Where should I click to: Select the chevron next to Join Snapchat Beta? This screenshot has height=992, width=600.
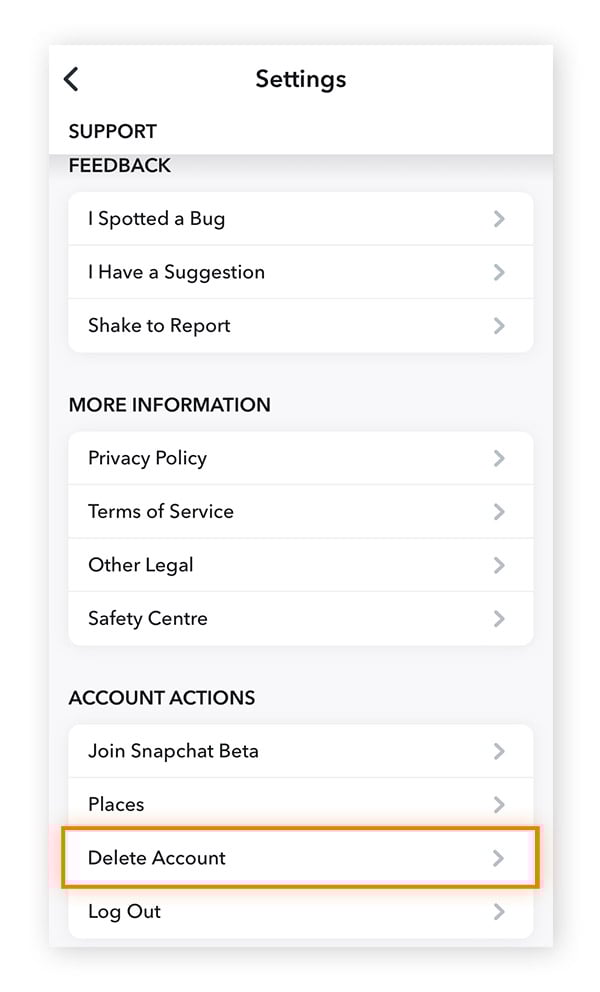click(498, 751)
